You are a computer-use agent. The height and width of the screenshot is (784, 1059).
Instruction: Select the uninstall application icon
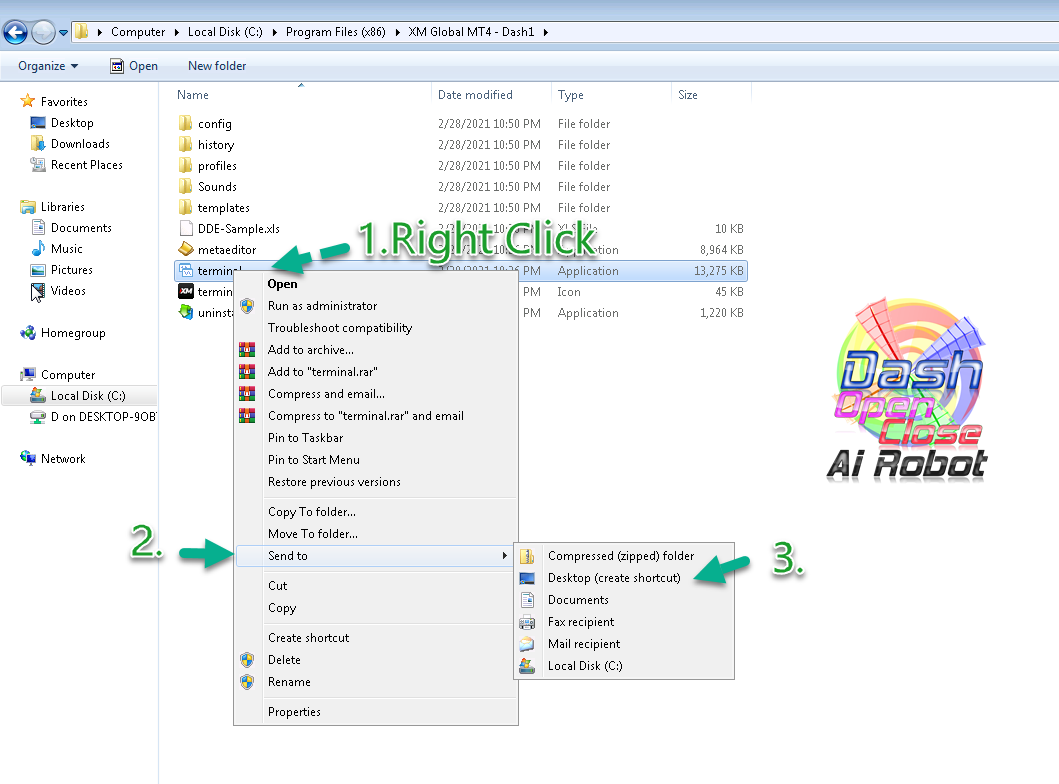coord(186,312)
